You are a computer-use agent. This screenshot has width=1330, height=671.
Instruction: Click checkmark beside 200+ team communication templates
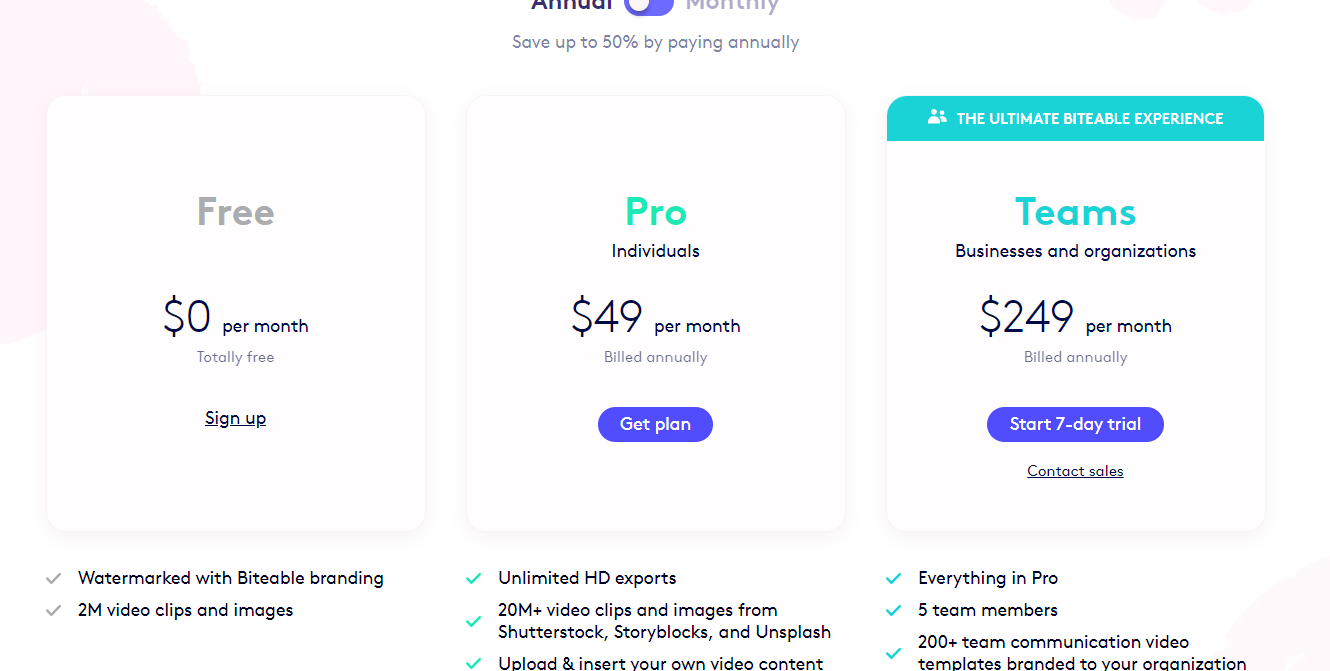[x=894, y=653]
